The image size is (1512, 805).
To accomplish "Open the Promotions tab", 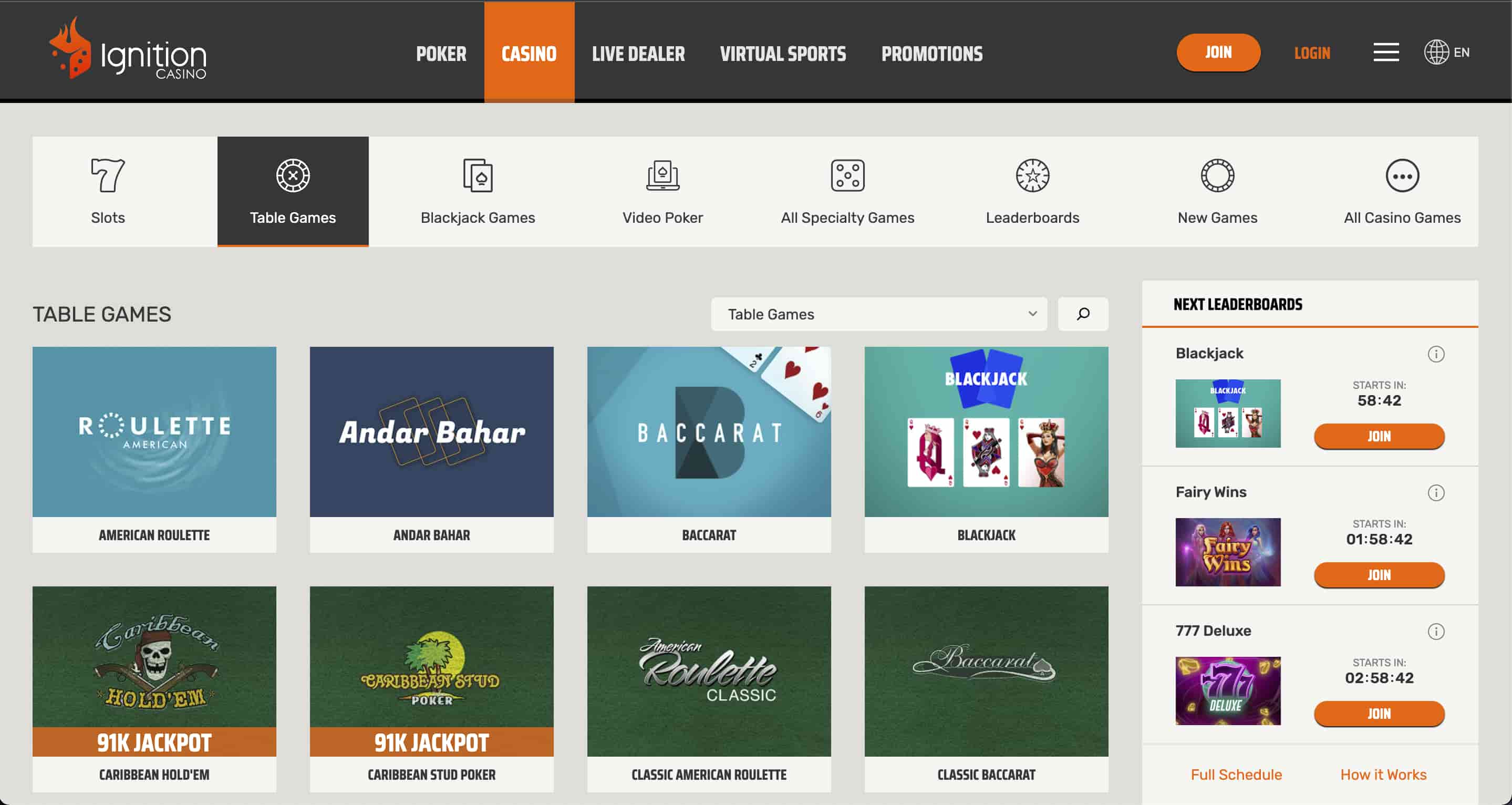I will click(931, 54).
